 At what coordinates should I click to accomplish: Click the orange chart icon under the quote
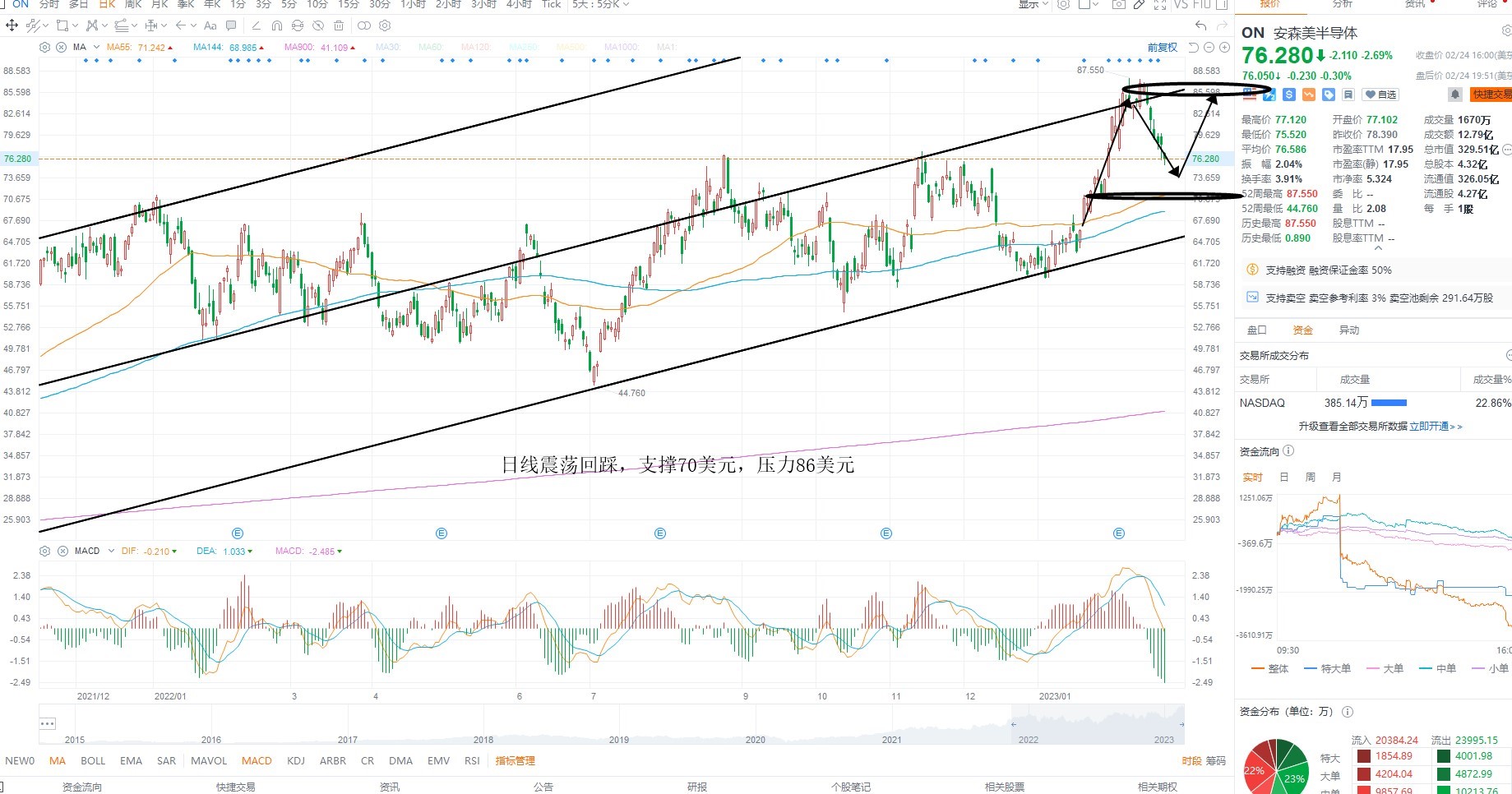(x=1309, y=95)
